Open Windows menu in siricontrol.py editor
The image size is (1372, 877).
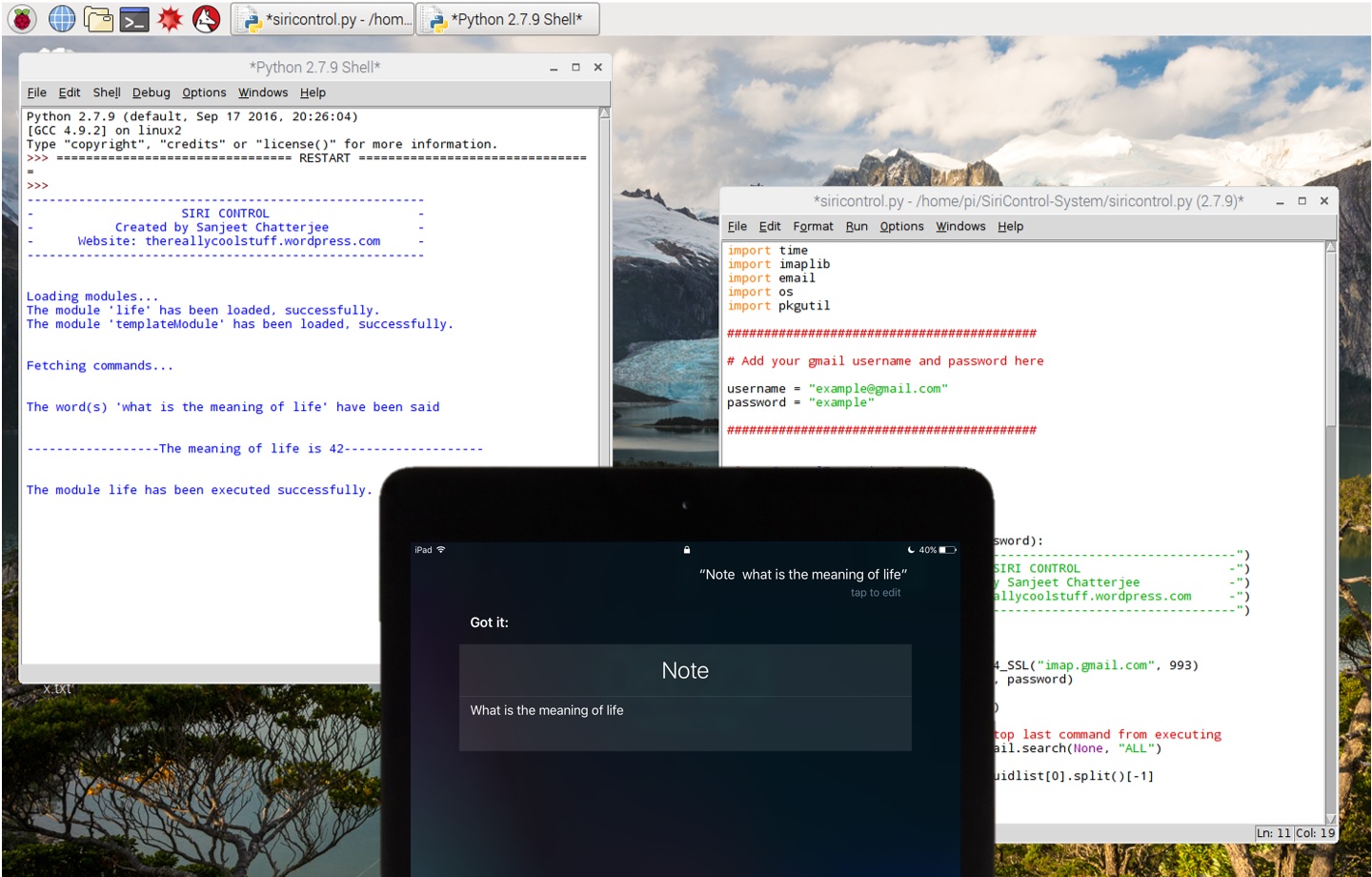pos(960,226)
